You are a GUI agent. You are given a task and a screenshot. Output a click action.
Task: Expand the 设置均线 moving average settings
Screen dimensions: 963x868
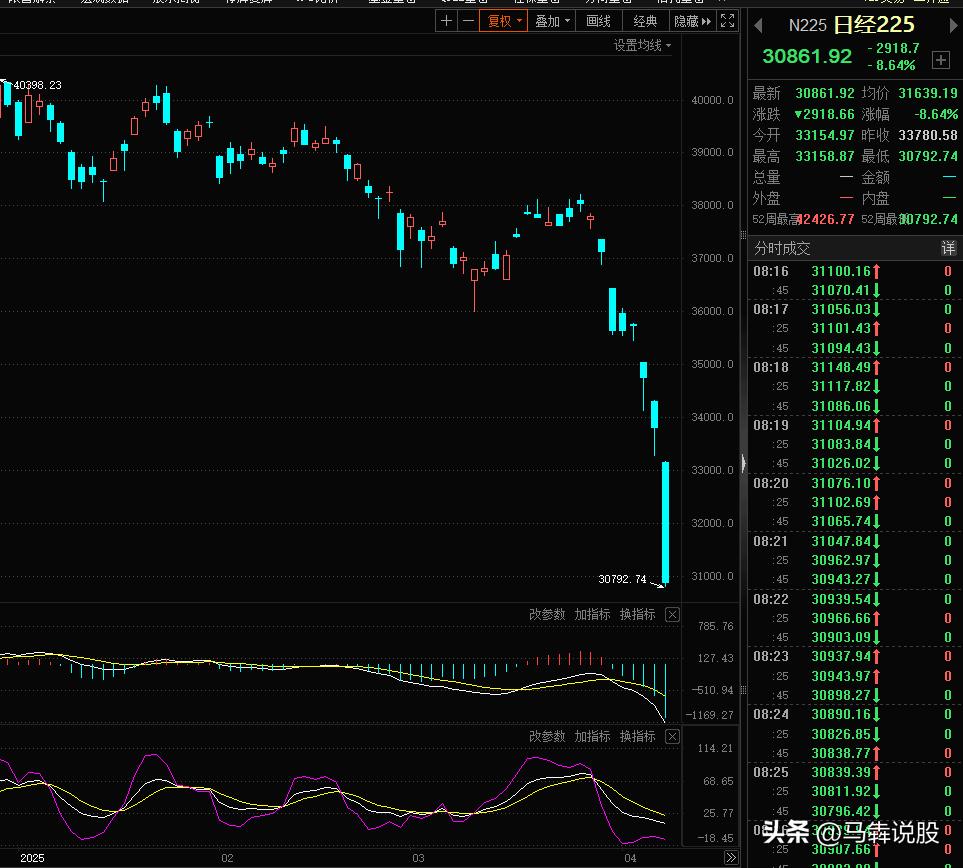point(642,45)
